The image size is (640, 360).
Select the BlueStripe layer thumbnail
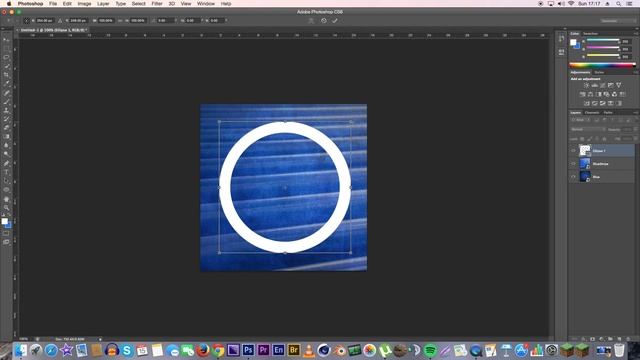(x=584, y=164)
